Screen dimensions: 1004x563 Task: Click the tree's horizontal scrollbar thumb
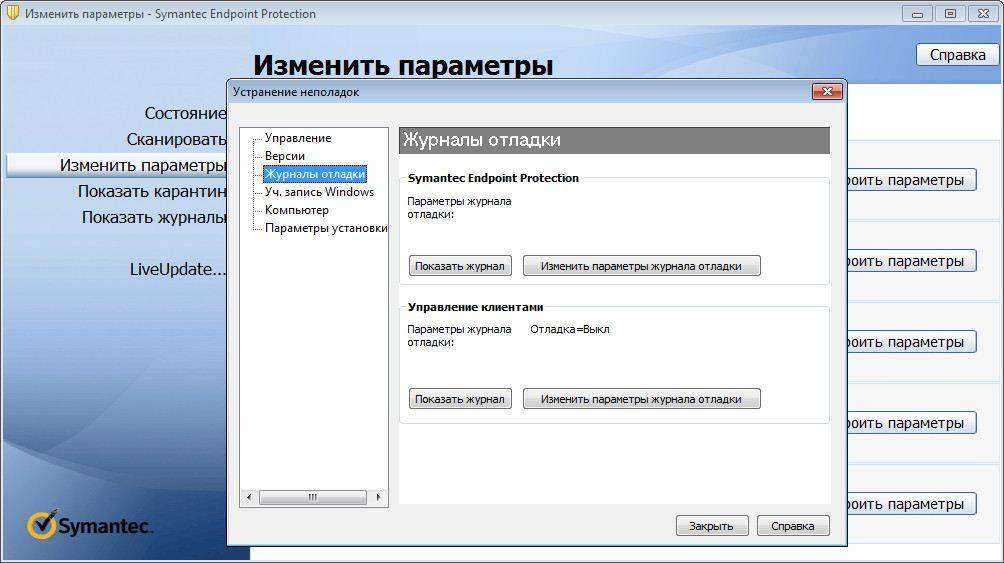[312, 497]
